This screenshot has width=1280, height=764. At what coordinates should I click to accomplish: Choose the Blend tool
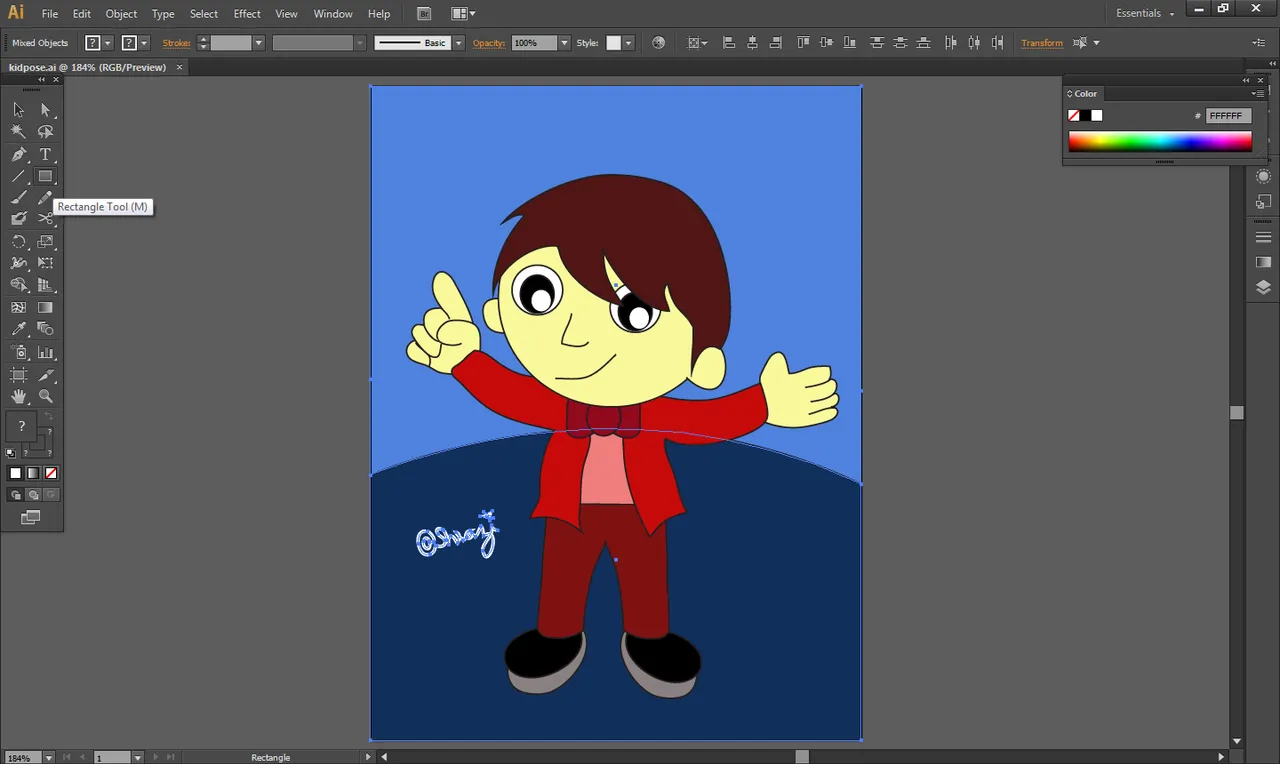point(45,329)
